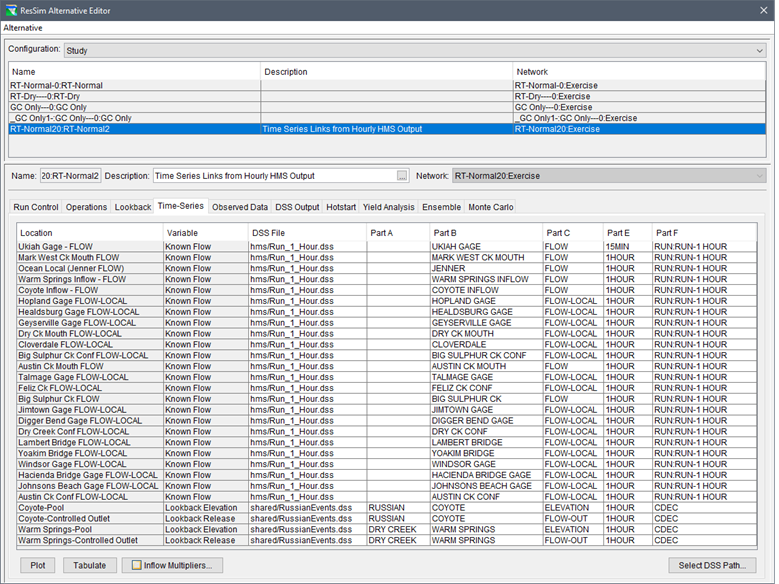Select the Time-Series tab
The height and width of the screenshot is (584, 779).
(x=180, y=206)
